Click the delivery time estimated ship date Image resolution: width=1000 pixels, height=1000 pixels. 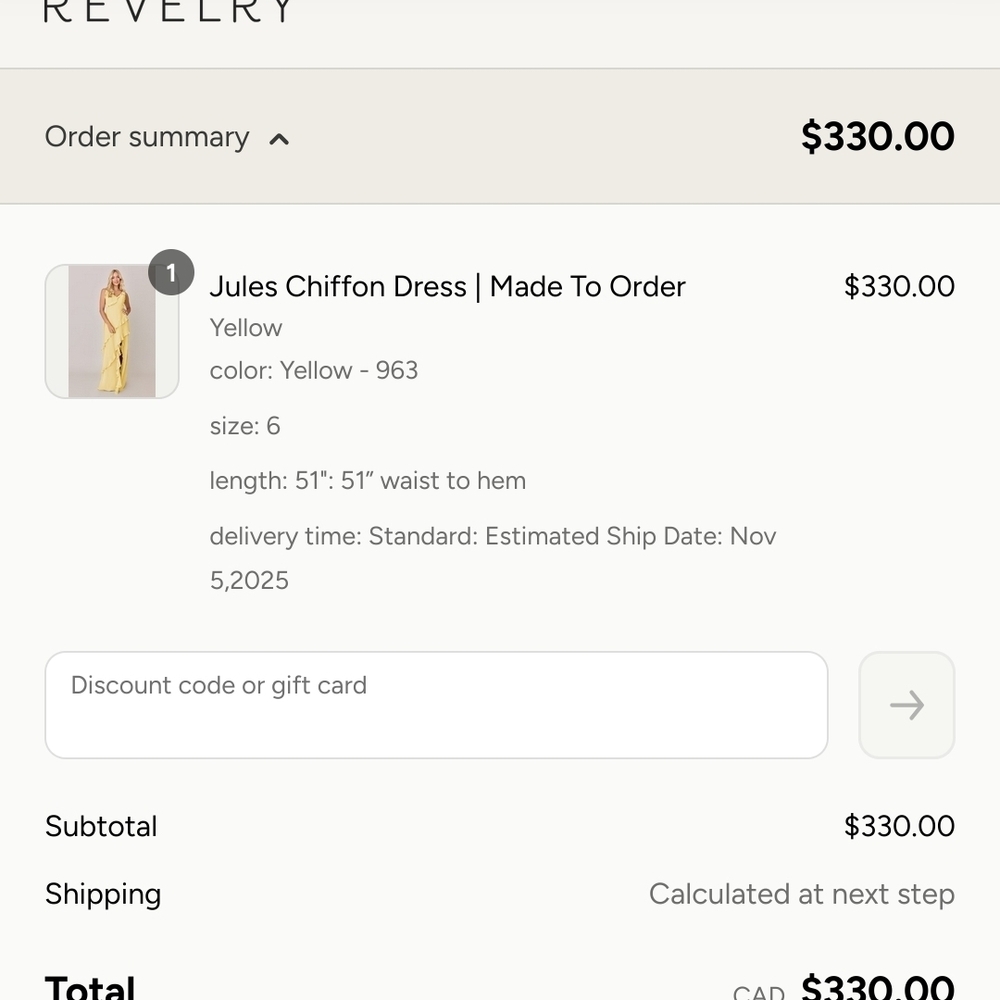pyautogui.click(x=492, y=537)
